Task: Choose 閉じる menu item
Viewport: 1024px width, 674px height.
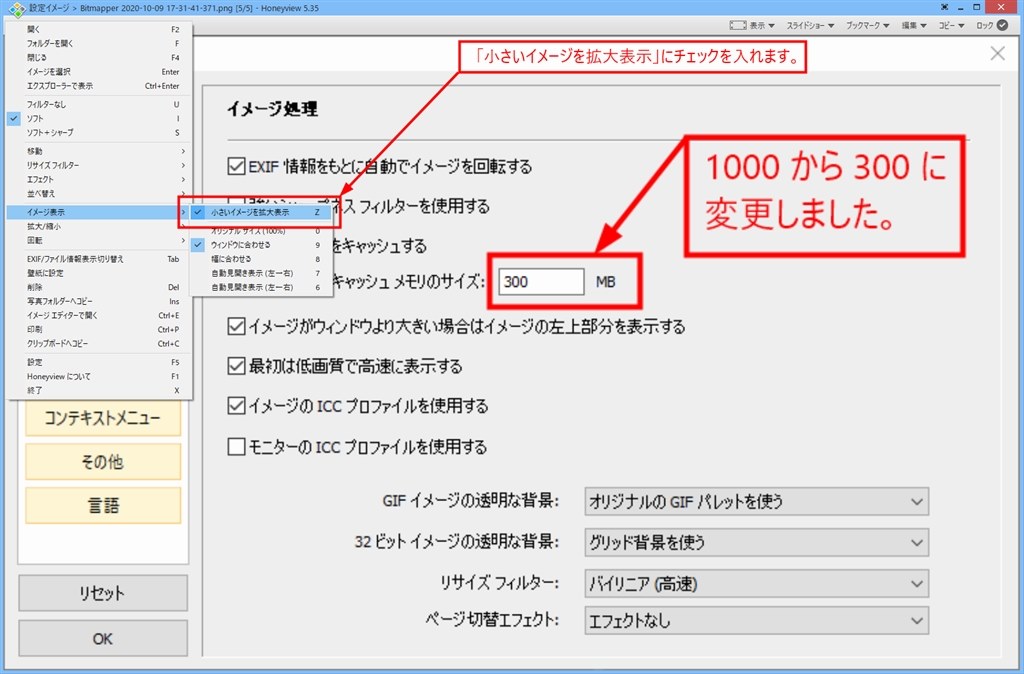Action: click(x=99, y=57)
